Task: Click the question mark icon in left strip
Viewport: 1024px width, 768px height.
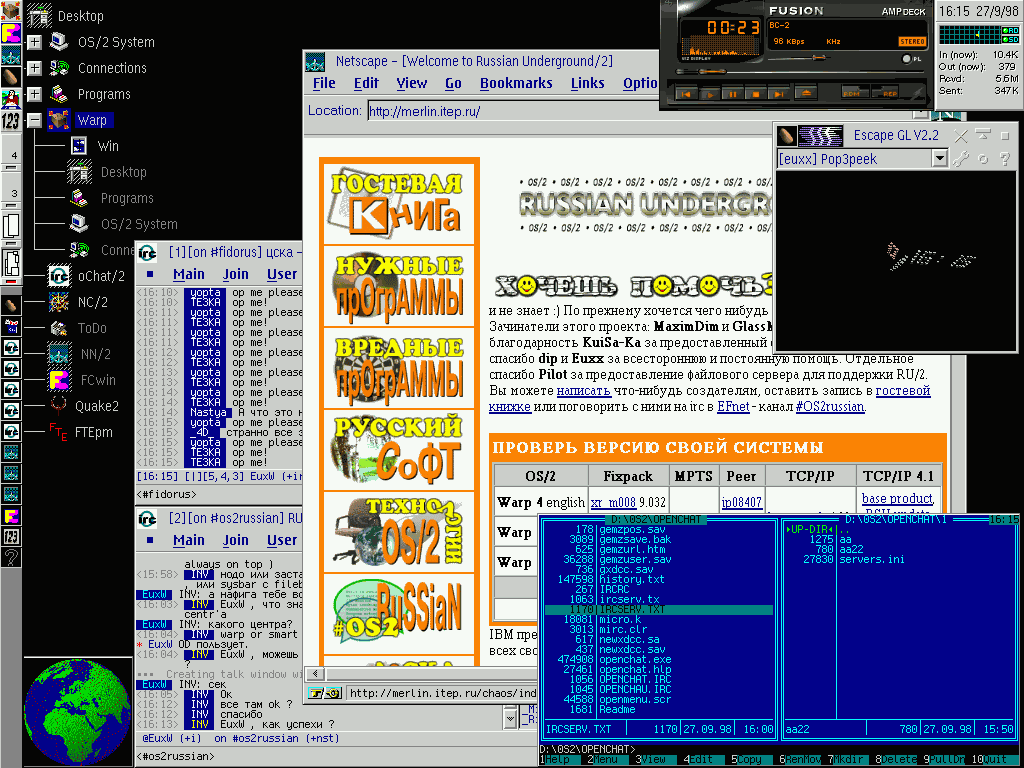Action: (x=11, y=556)
